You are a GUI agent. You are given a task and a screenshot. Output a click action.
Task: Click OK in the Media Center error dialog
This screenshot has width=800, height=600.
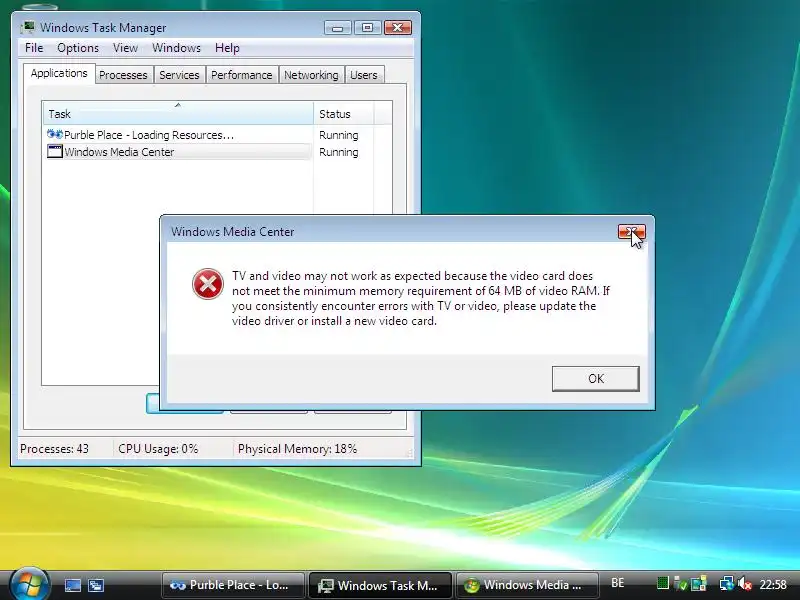595,379
